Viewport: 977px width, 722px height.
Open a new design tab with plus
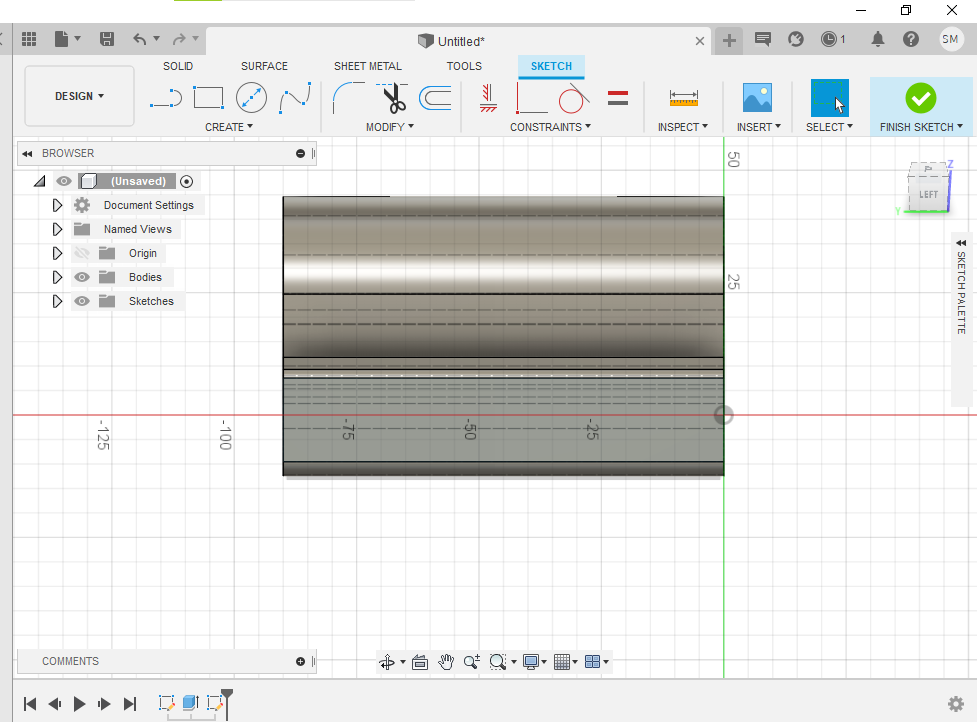pos(729,41)
